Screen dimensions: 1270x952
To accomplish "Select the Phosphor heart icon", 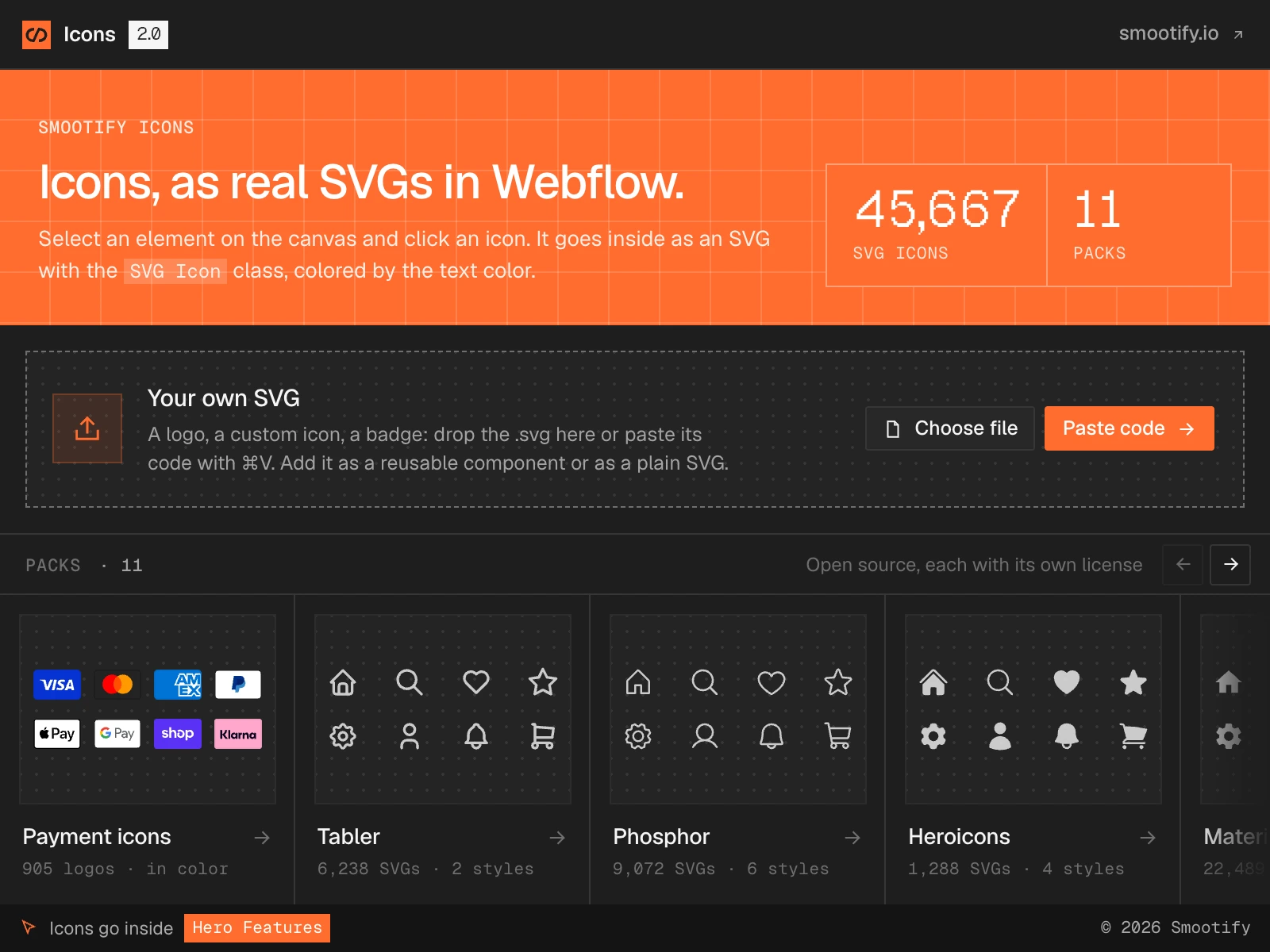I will pos(772,682).
